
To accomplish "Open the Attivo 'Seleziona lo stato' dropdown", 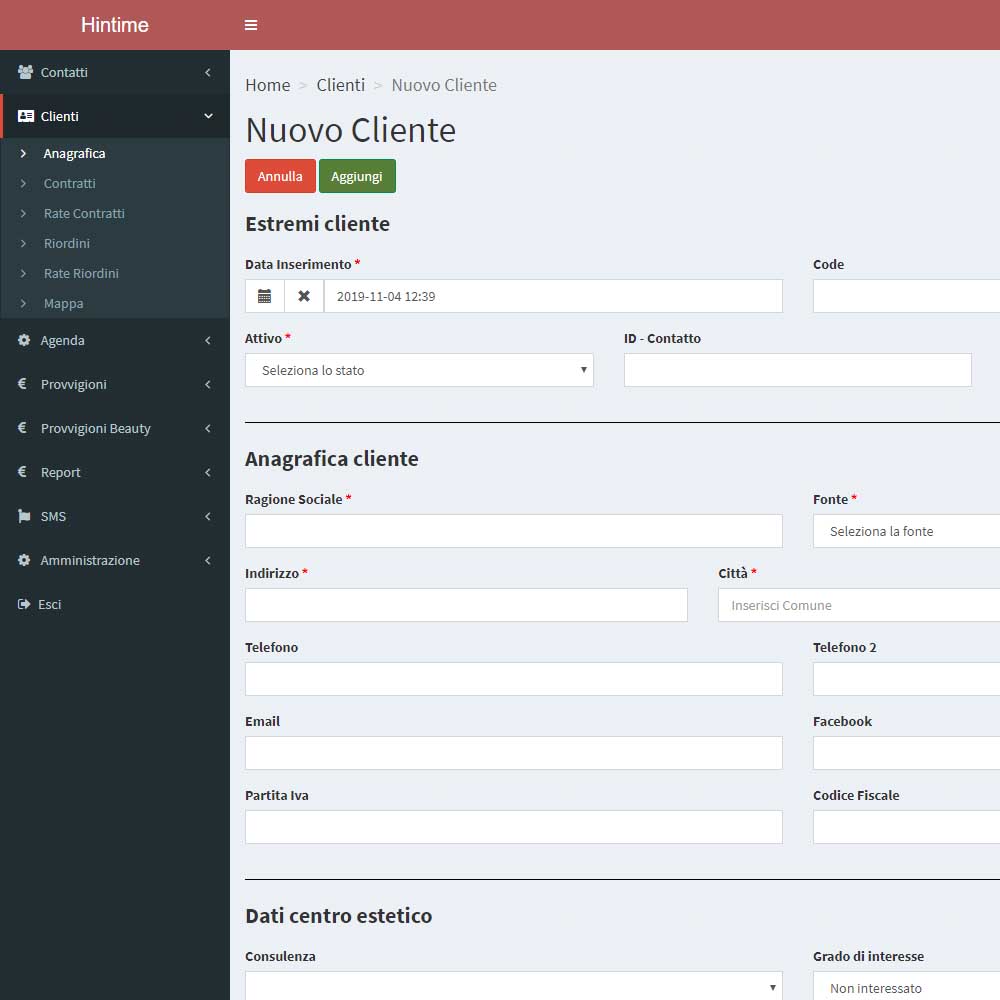I will tap(419, 370).
